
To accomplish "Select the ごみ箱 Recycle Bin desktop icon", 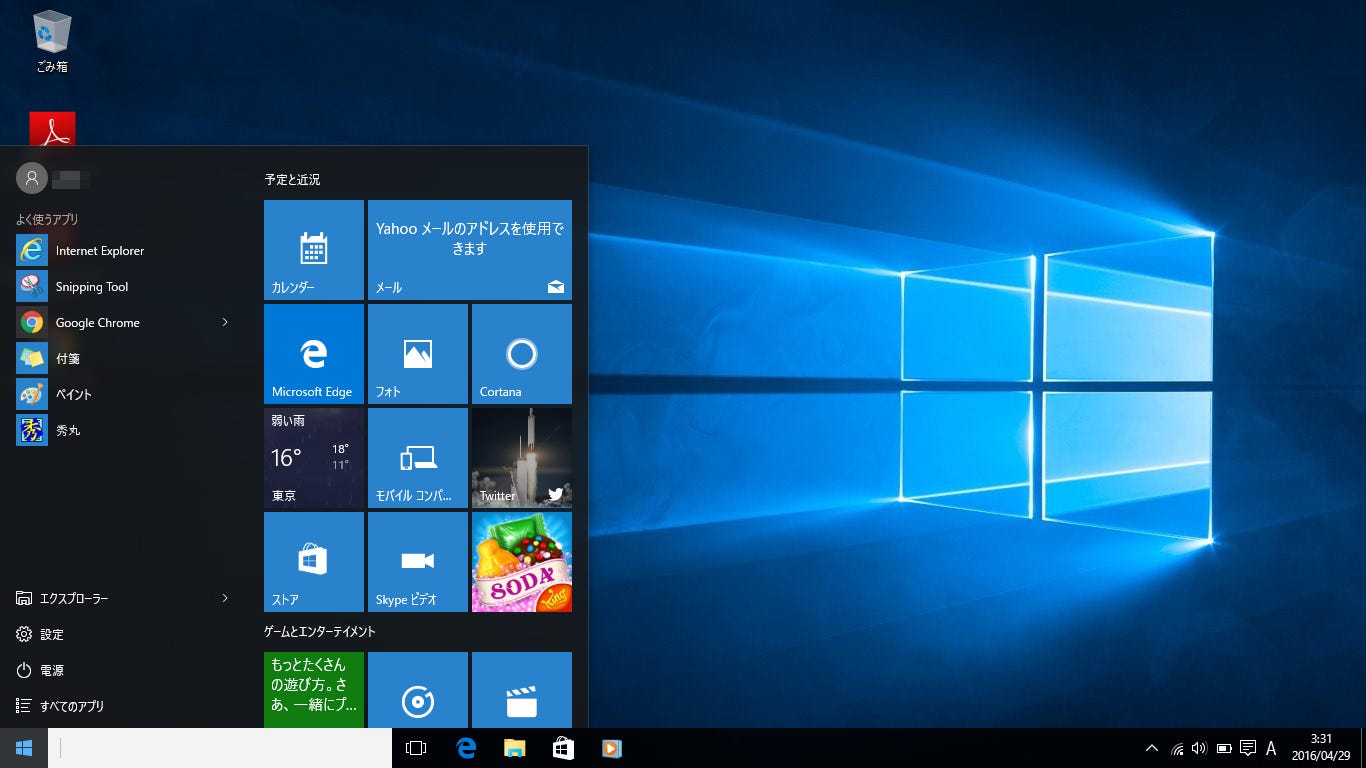I will coord(52,43).
